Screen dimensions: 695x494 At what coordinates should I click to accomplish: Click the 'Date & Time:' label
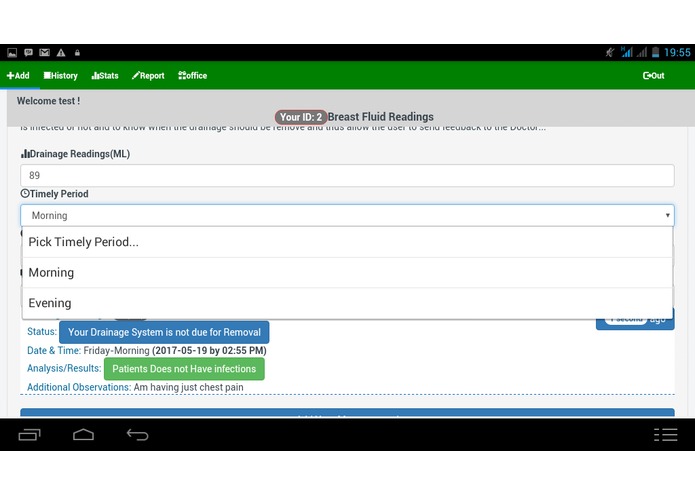tap(54, 350)
